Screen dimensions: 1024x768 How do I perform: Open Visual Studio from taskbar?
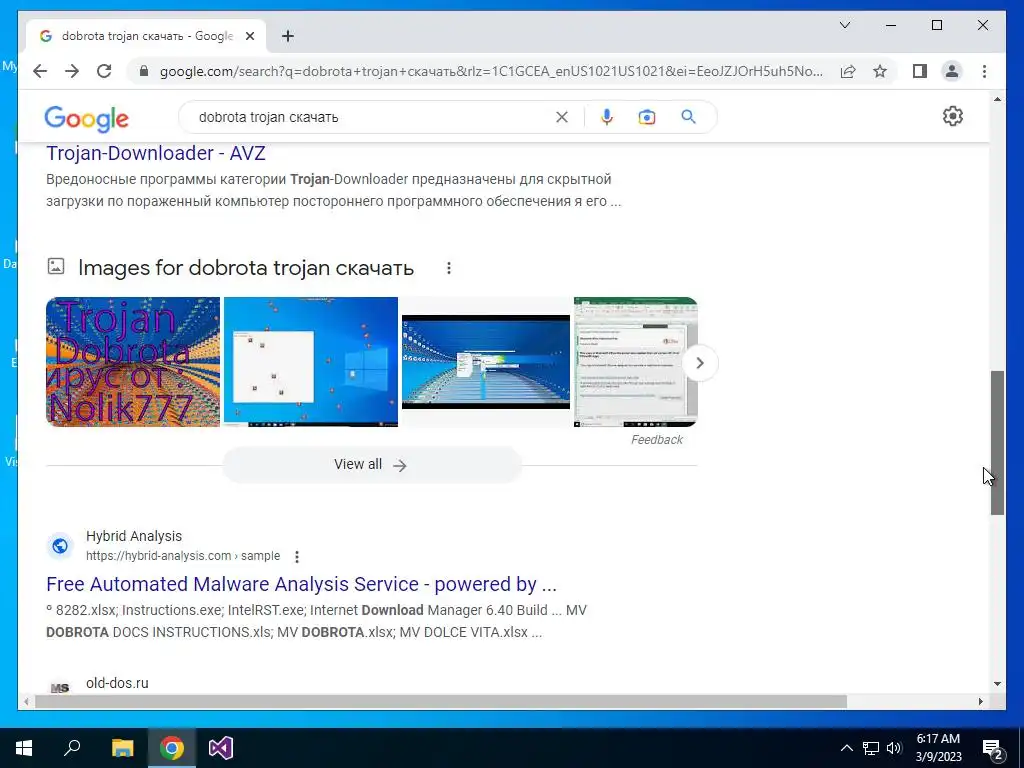221,748
